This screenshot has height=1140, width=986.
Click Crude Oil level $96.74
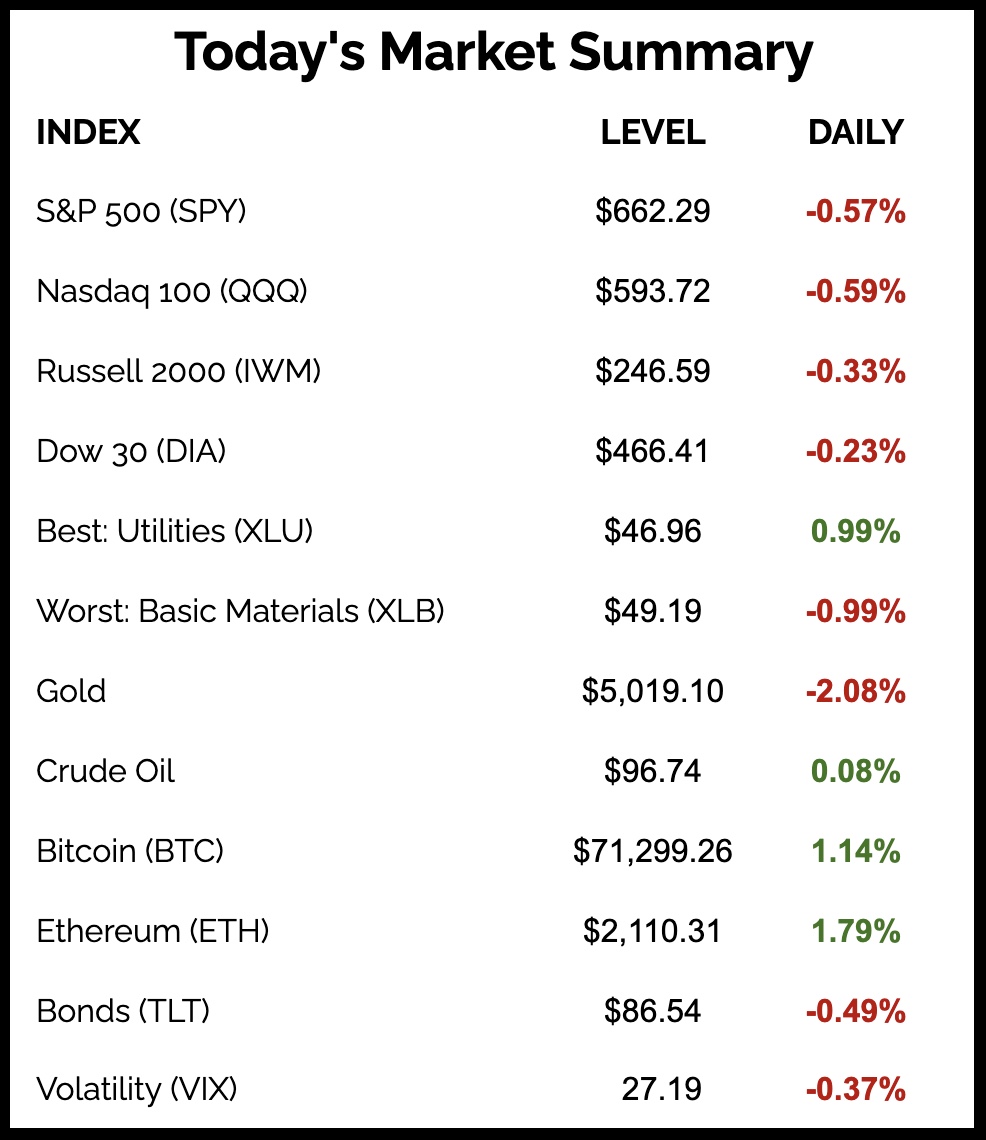click(x=653, y=771)
